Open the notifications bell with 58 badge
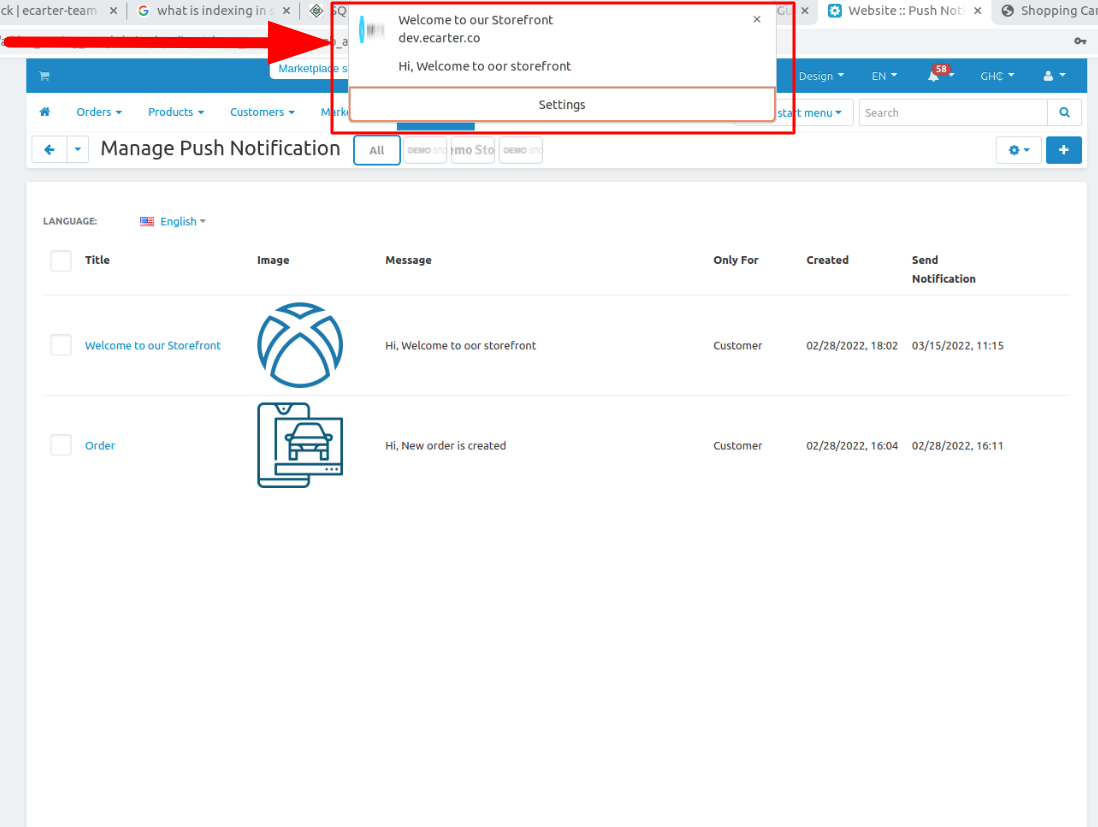Viewport: 1098px width, 827px height. [x=936, y=76]
